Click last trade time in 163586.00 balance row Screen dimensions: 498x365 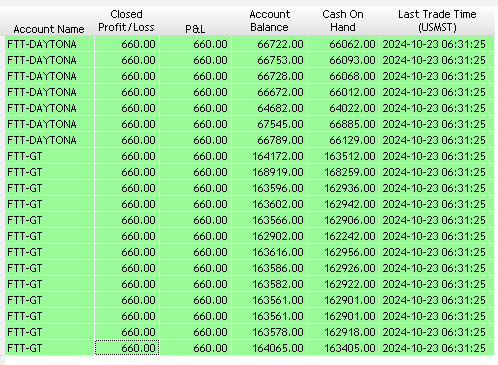437,268
